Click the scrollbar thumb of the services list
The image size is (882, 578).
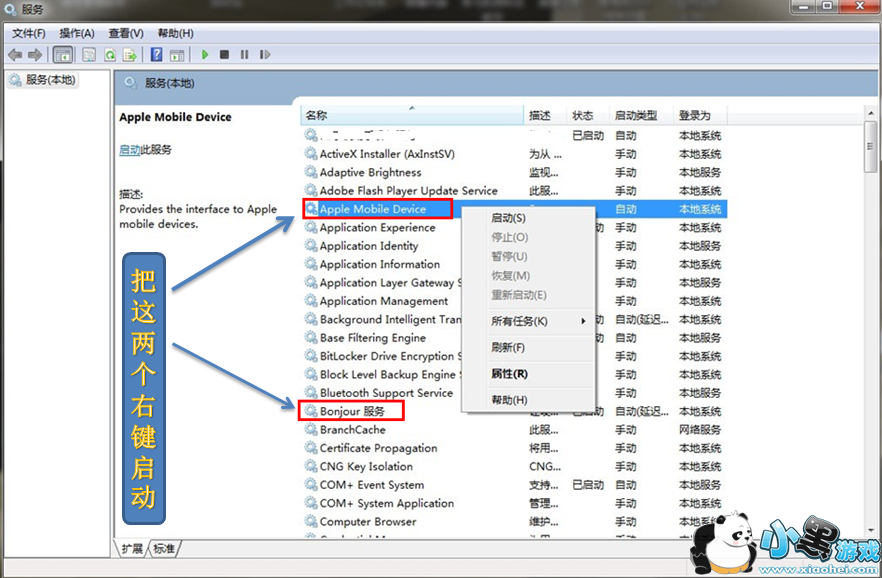[x=871, y=147]
